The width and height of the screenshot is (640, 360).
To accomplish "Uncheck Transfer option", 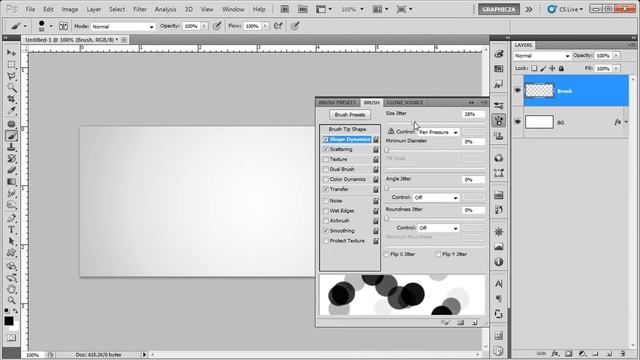I will coord(326,189).
